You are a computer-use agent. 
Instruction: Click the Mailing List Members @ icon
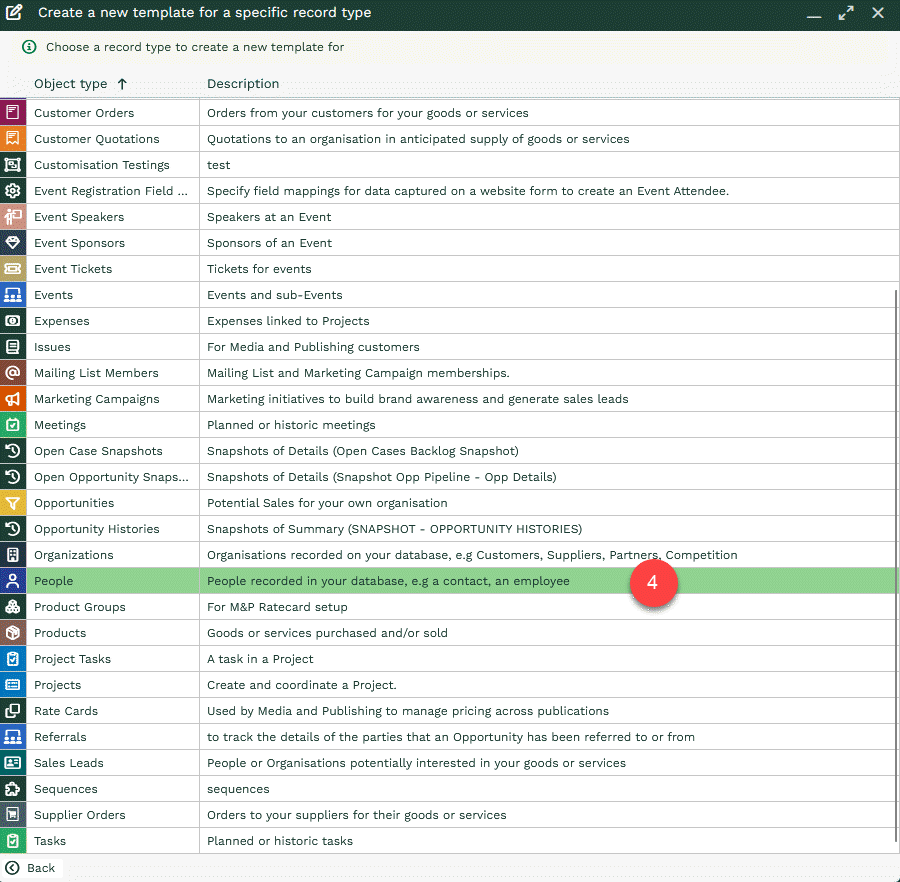click(13, 372)
